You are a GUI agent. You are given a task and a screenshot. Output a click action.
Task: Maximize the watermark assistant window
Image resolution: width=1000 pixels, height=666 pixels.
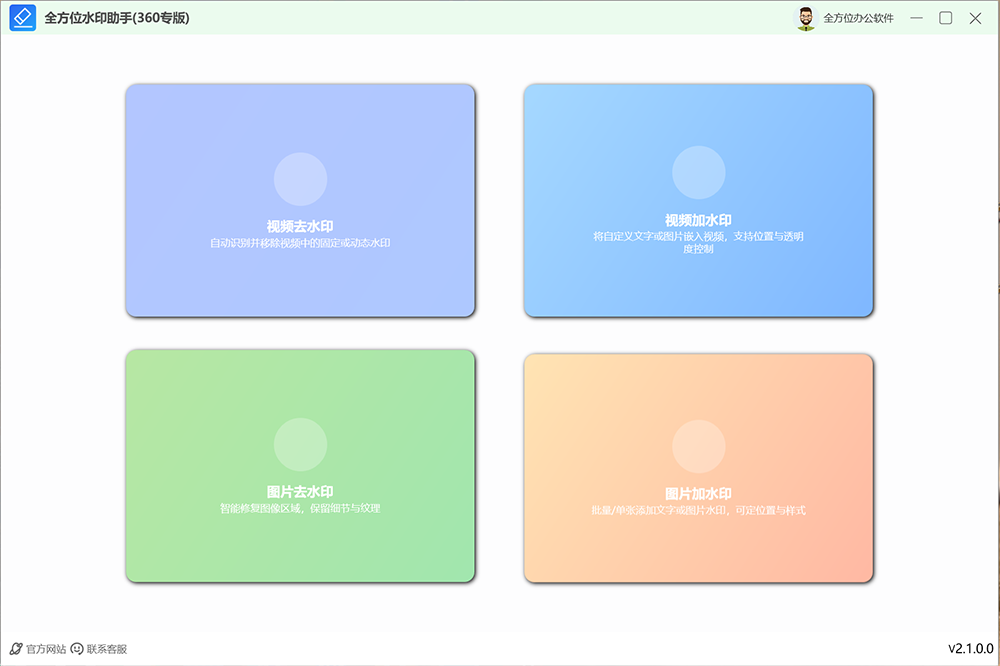[945, 18]
